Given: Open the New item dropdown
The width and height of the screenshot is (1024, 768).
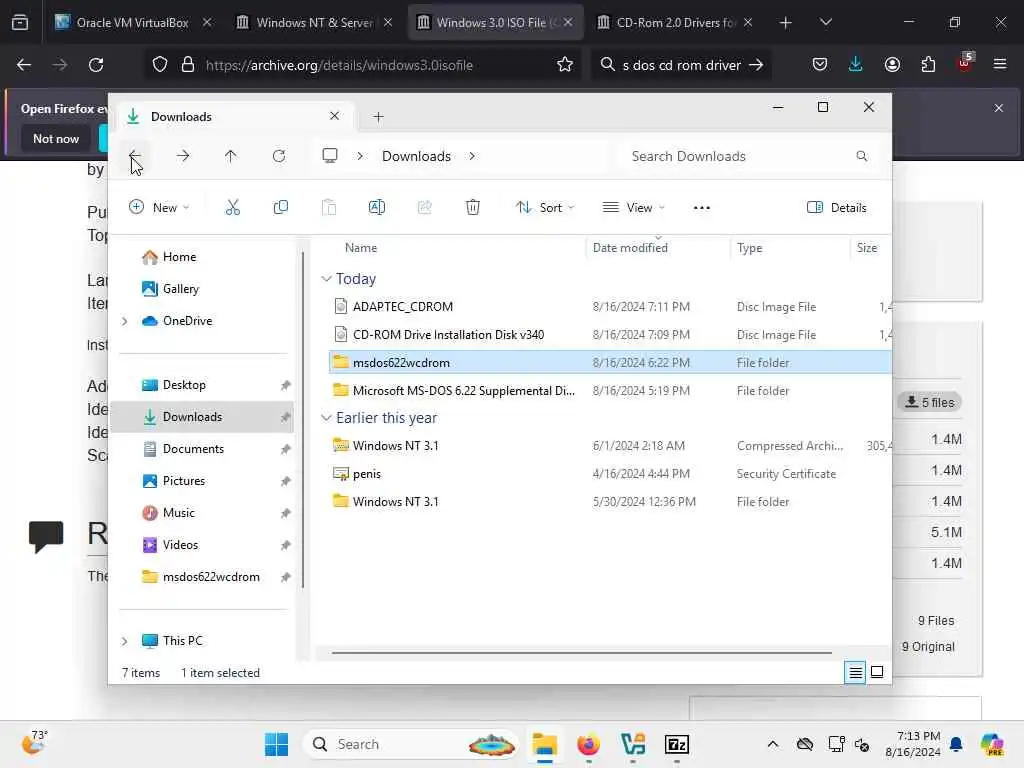Looking at the screenshot, I should tap(159, 208).
